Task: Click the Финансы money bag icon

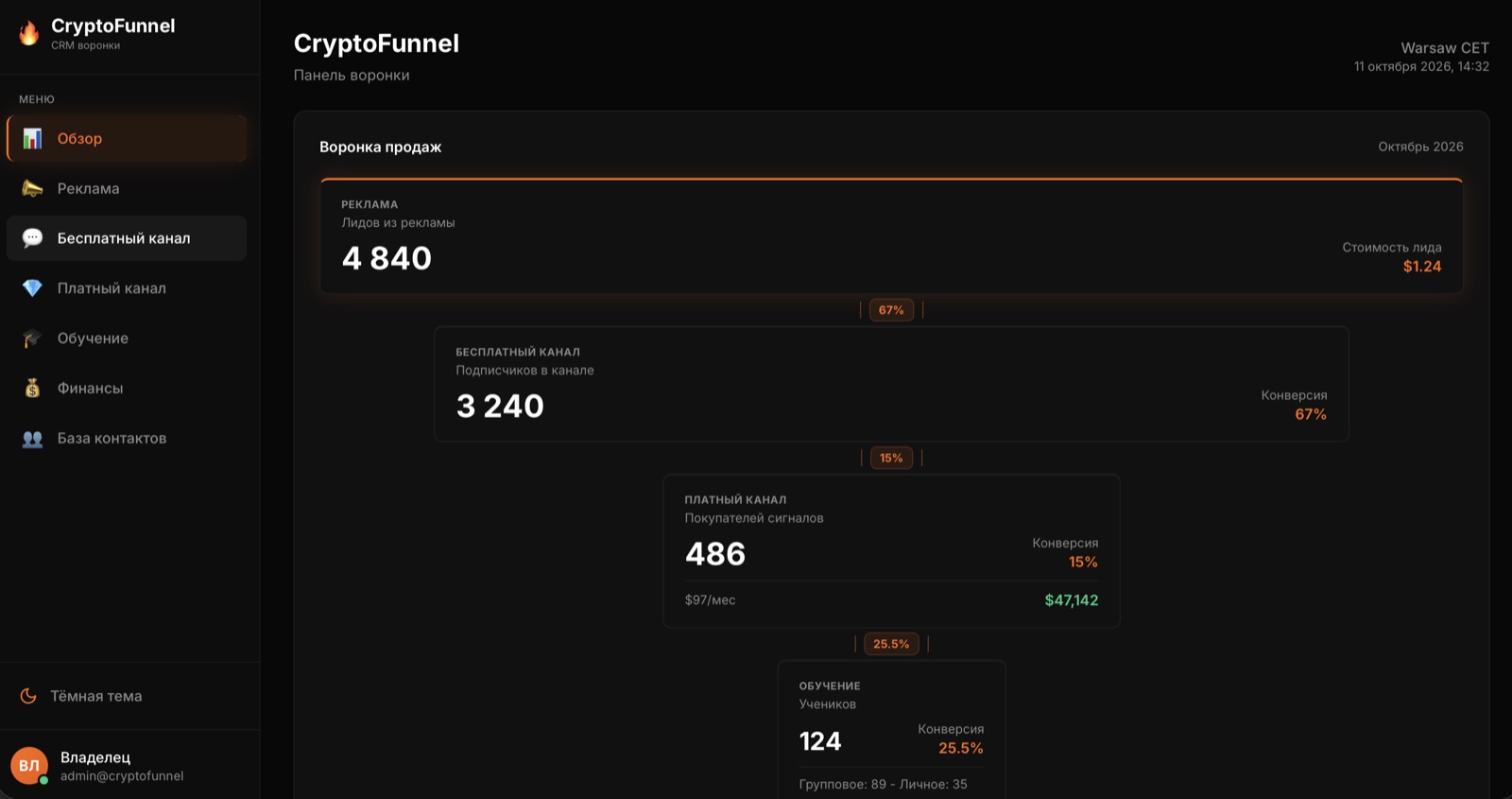Action: (32, 389)
